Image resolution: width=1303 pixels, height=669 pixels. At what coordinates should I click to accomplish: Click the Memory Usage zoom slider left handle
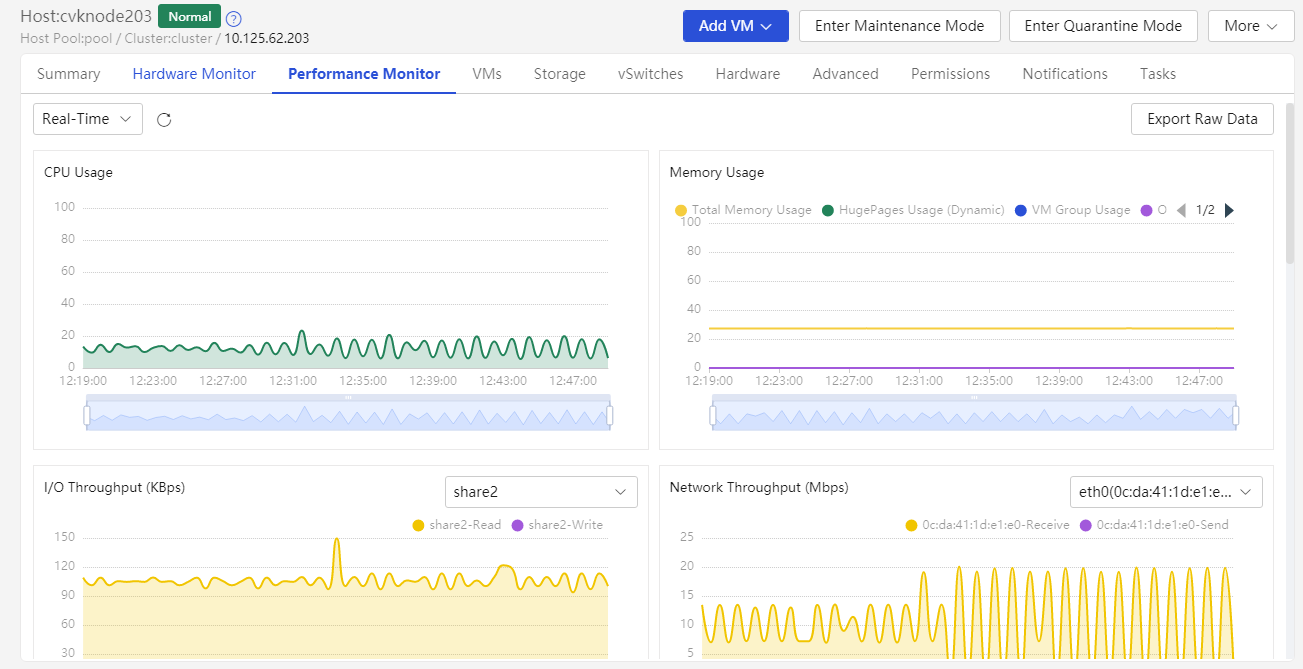713,415
